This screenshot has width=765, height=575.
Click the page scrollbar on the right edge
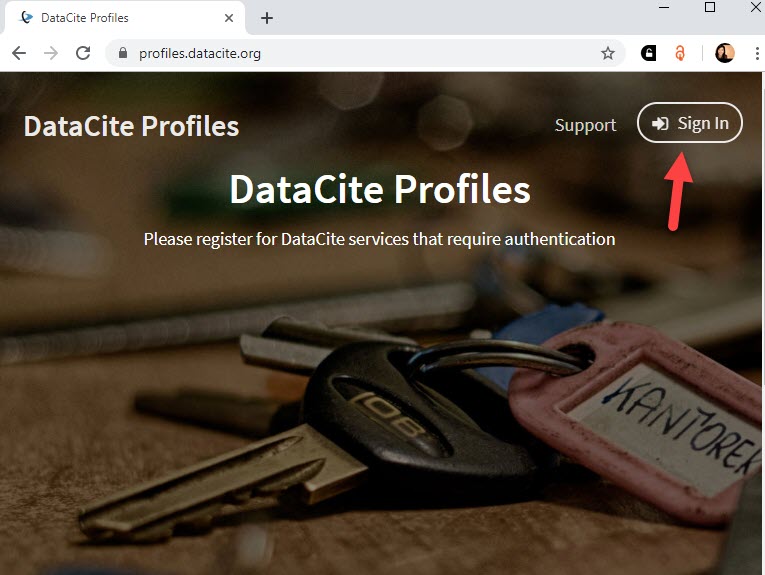click(x=763, y=323)
